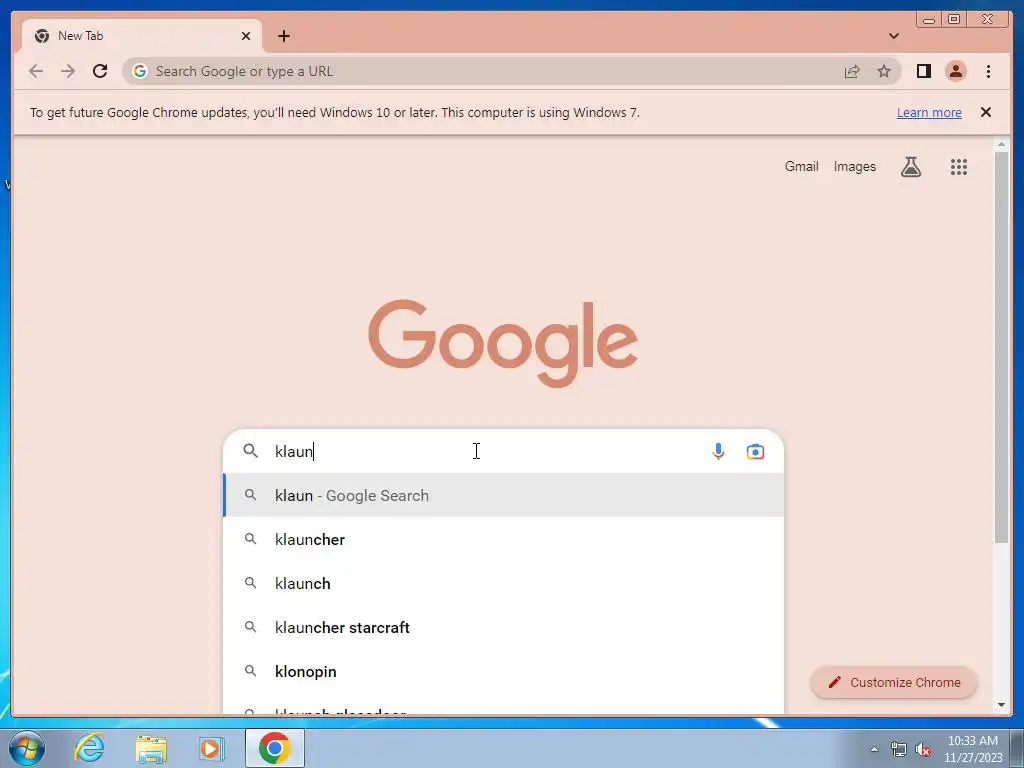This screenshot has width=1024, height=768.
Task: Click the scrollbar down arrow
Action: pos(1001,705)
